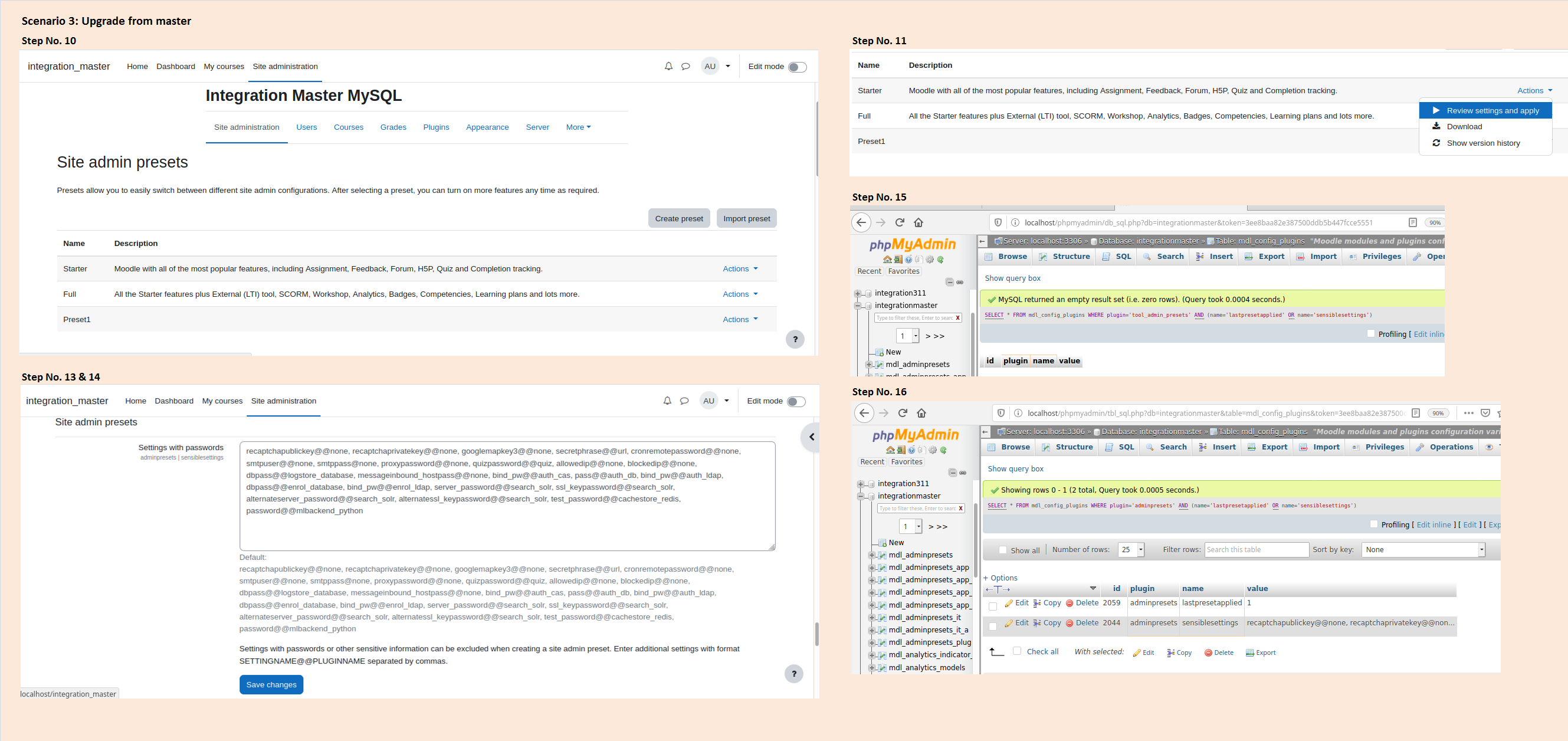Click phpMyAdmin reload navigation icon in Step 15
This screenshot has width=1568, height=741.
tap(940, 260)
